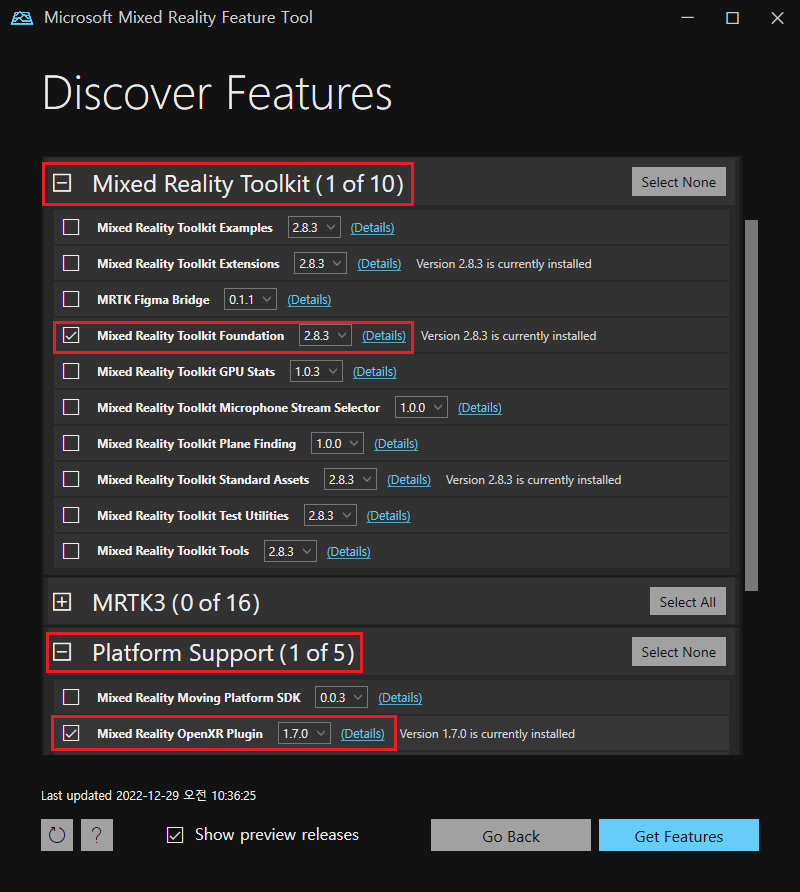
Task: Click Select All for MRTK3
Action: (x=687, y=602)
